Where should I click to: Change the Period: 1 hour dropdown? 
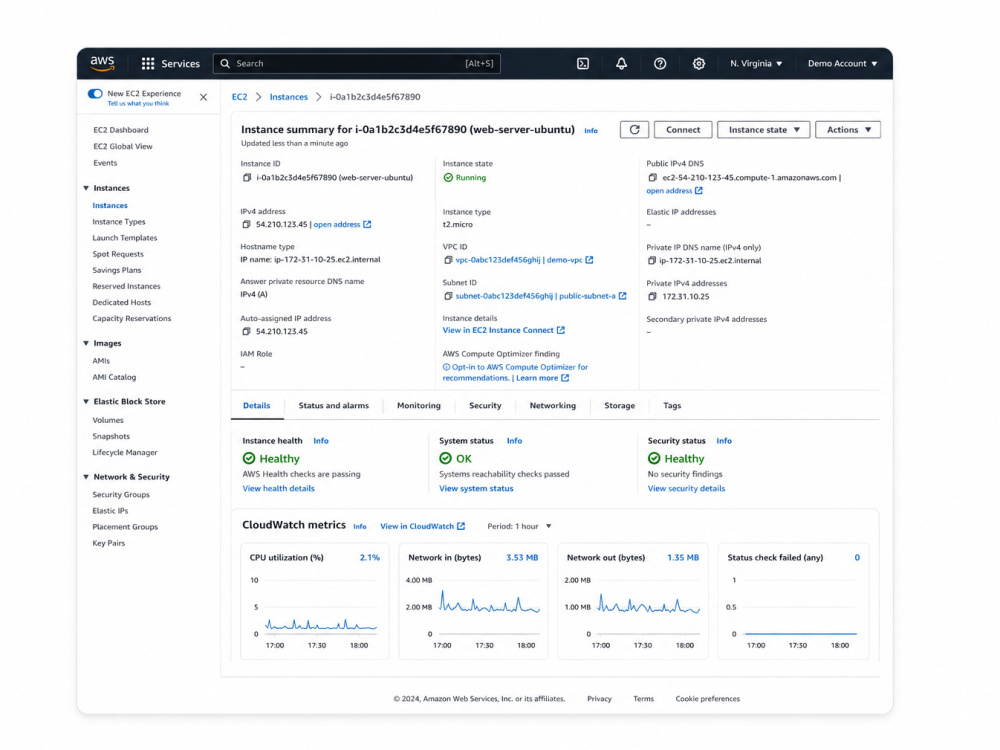click(519, 526)
